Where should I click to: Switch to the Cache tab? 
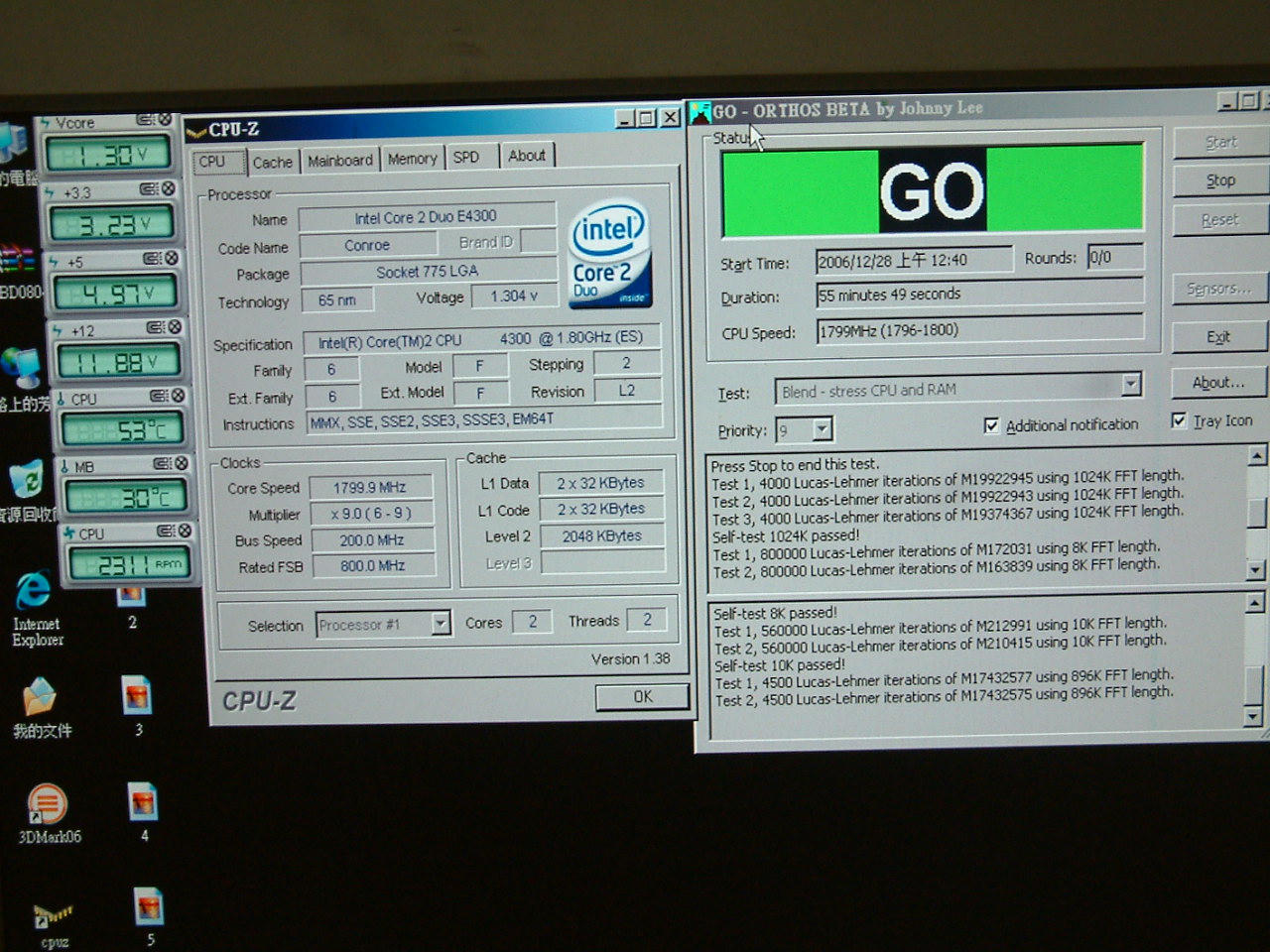272,162
